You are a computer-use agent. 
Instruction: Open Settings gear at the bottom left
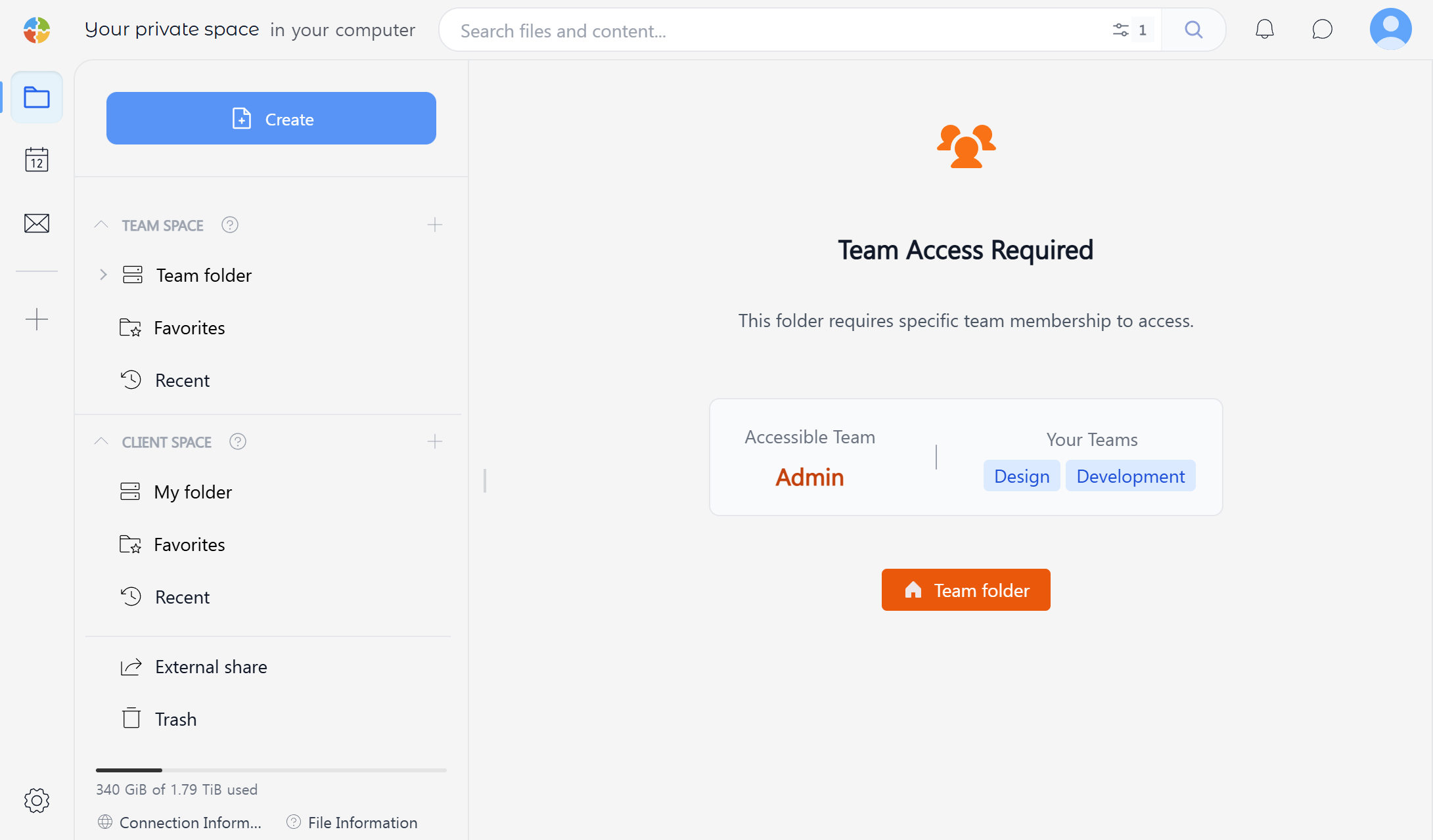coord(37,801)
